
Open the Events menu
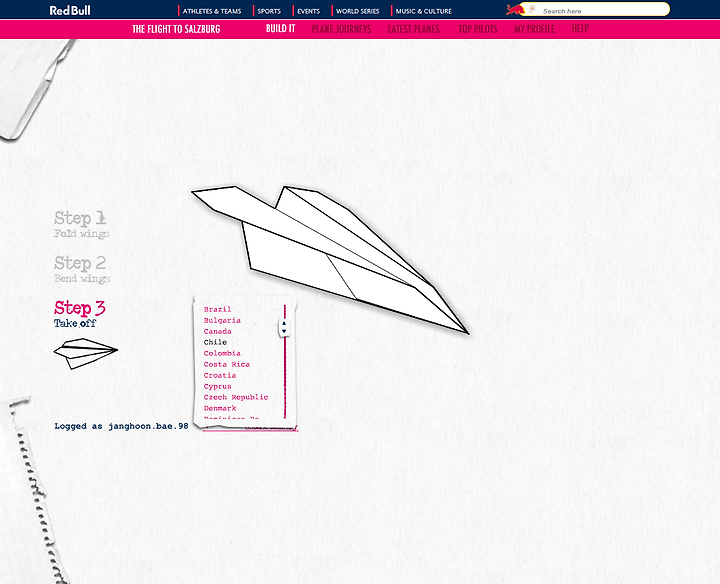309,11
